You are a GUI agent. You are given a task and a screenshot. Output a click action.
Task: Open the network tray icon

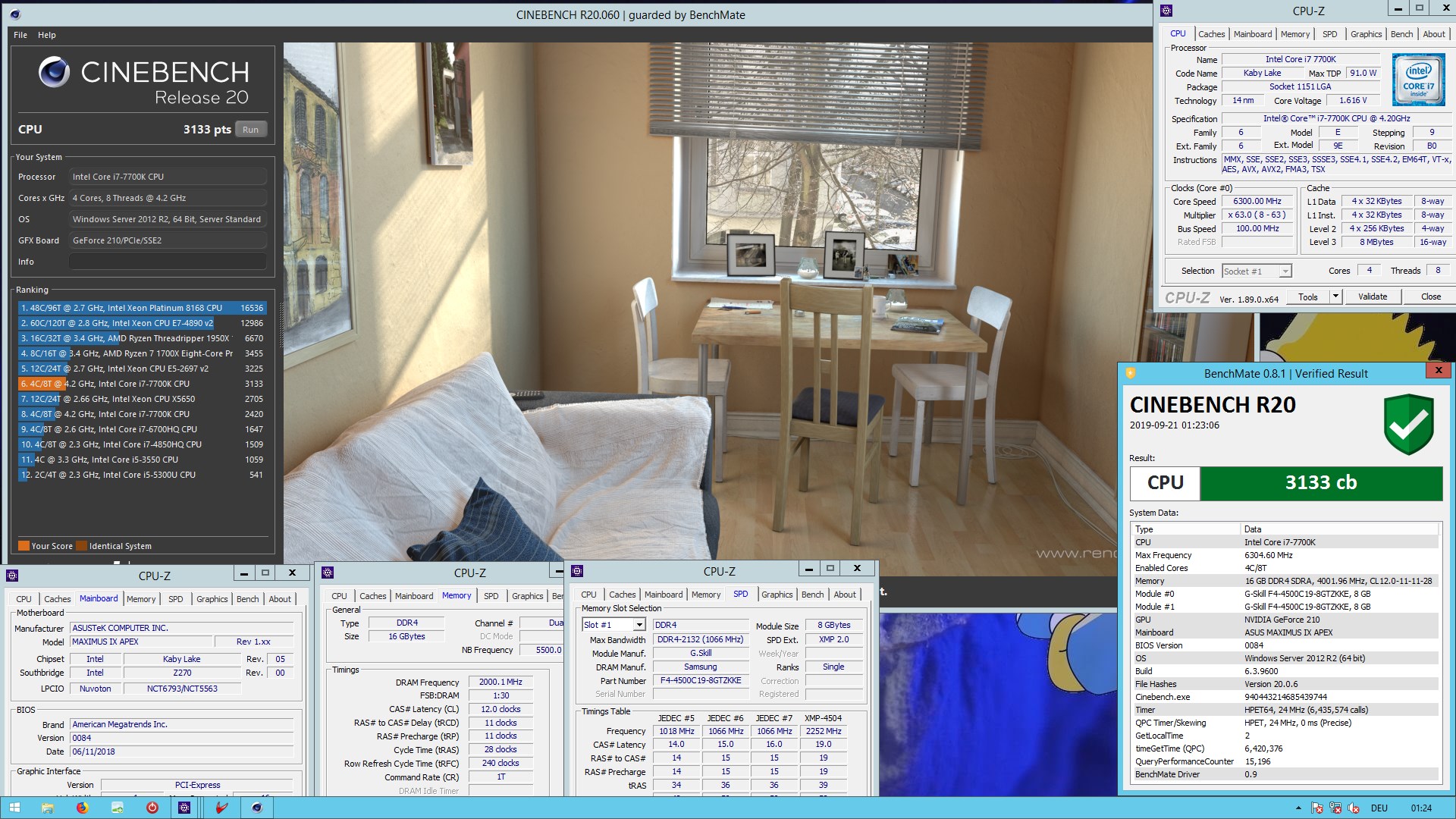click(1335, 808)
